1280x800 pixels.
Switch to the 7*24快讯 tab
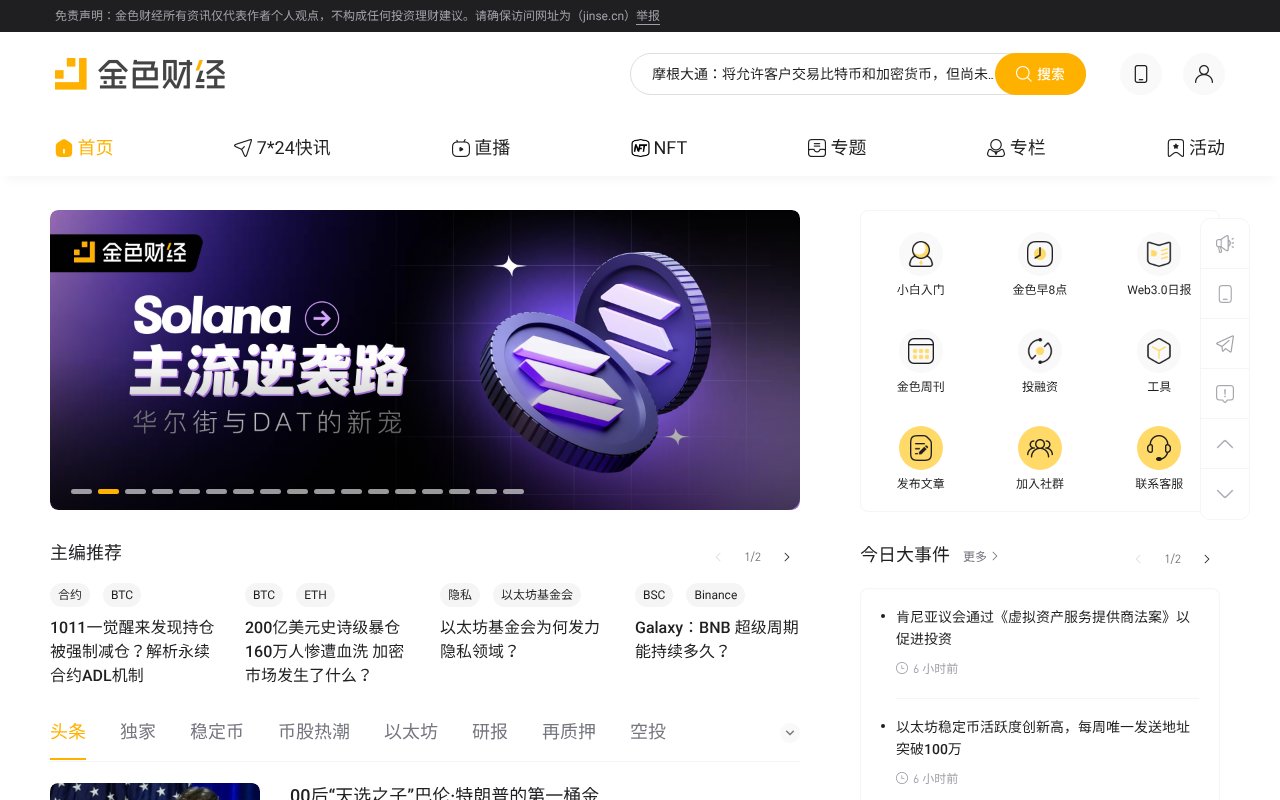pos(282,148)
